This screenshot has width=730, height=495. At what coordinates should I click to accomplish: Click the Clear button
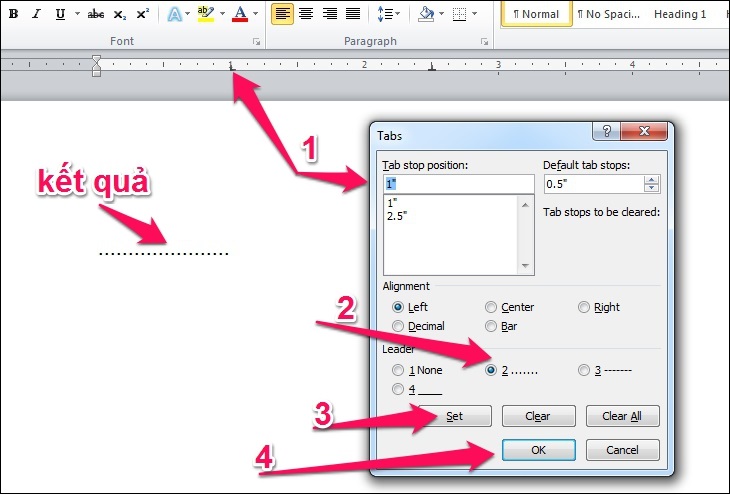[x=539, y=416]
